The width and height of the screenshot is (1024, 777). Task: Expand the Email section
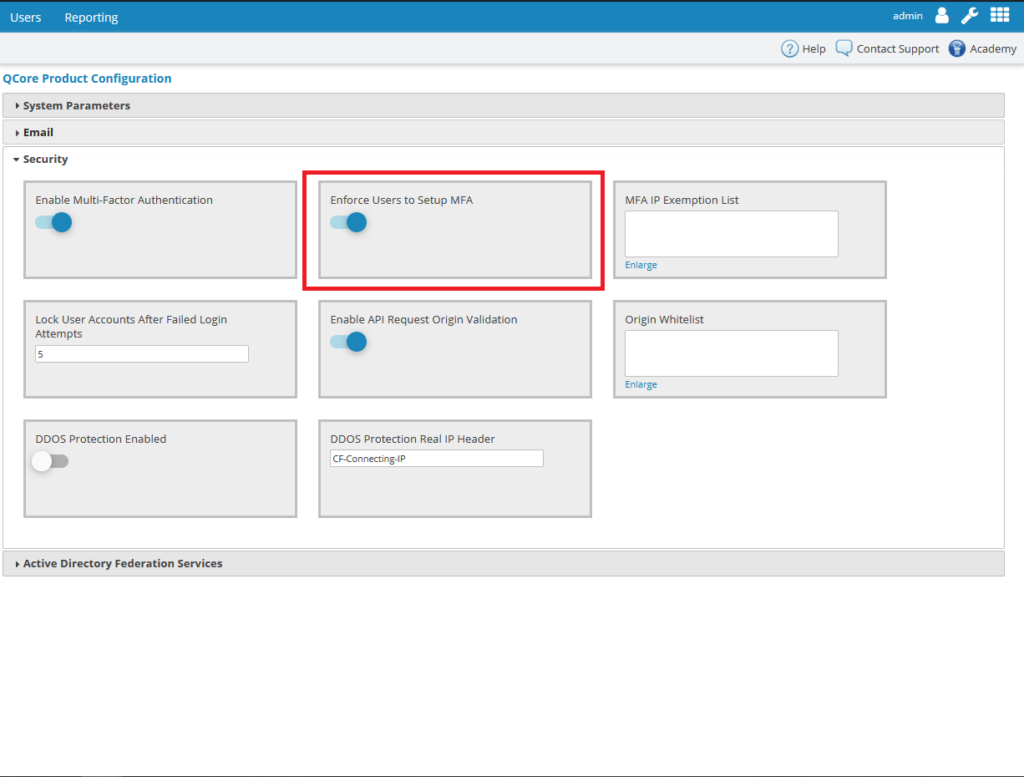pos(38,132)
